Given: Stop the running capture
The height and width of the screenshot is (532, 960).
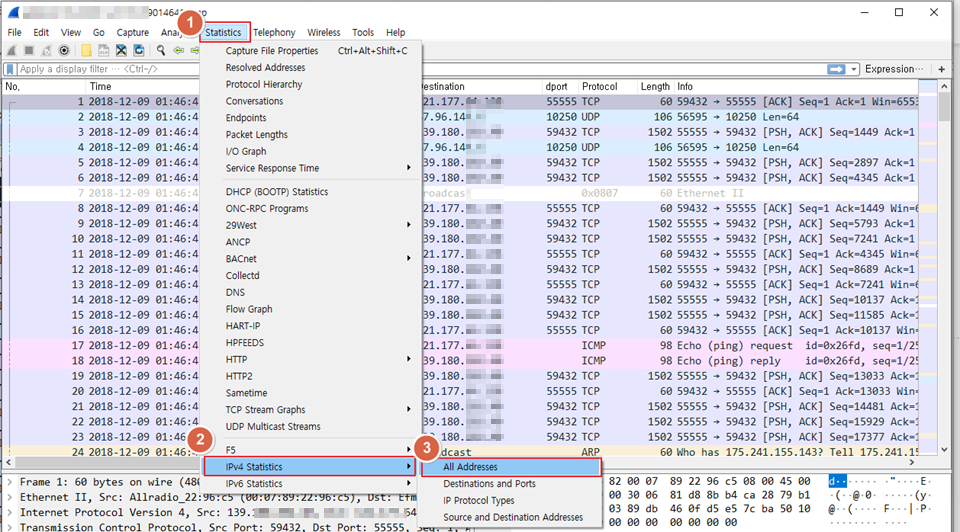Looking at the screenshot, I should point(29,50).
